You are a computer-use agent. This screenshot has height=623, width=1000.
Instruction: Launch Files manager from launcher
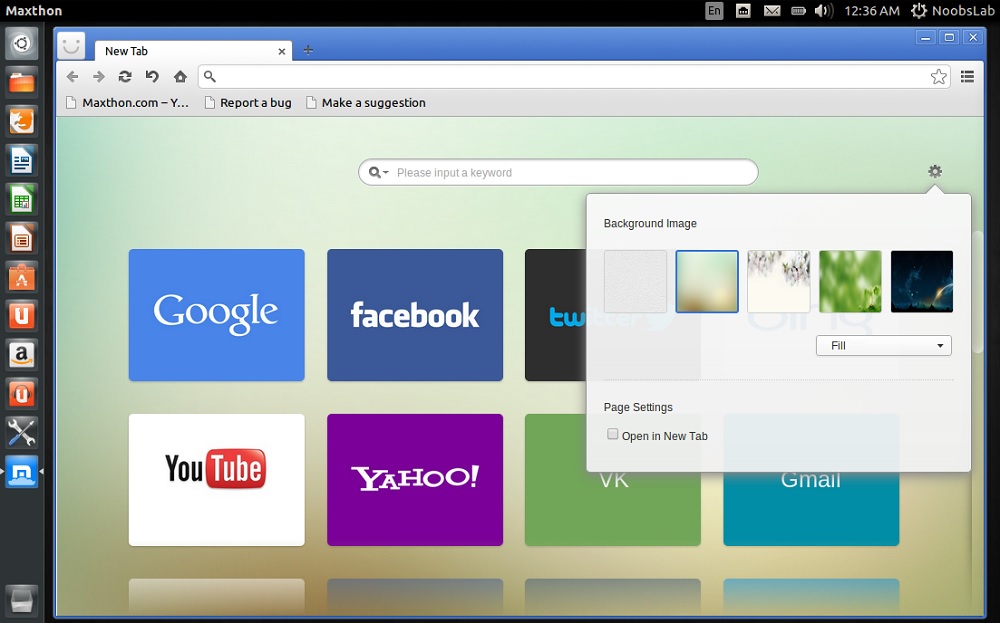click(22, 82)
